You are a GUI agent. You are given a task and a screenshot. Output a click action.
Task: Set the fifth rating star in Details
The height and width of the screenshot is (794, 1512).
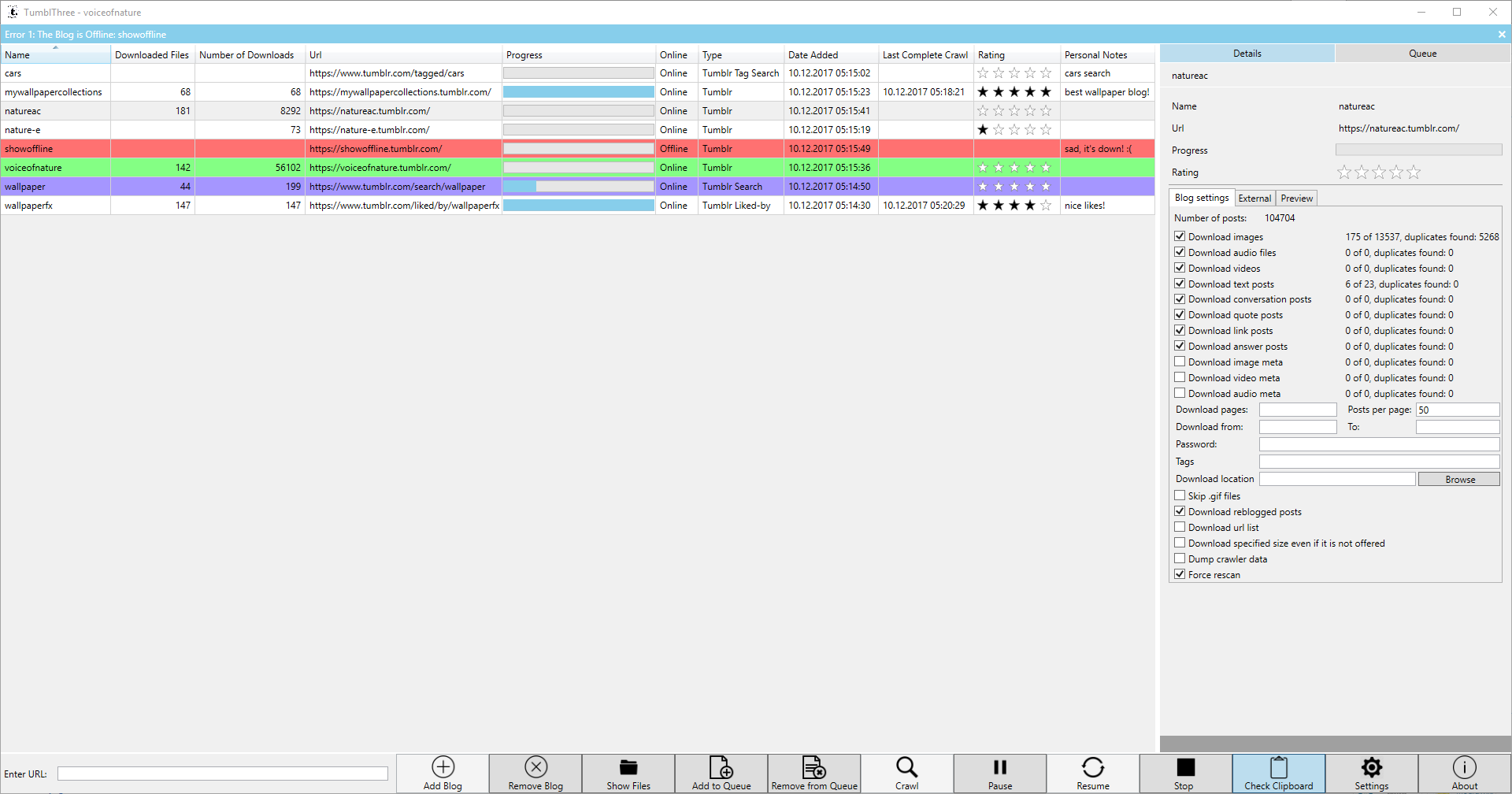[1414, 173]
